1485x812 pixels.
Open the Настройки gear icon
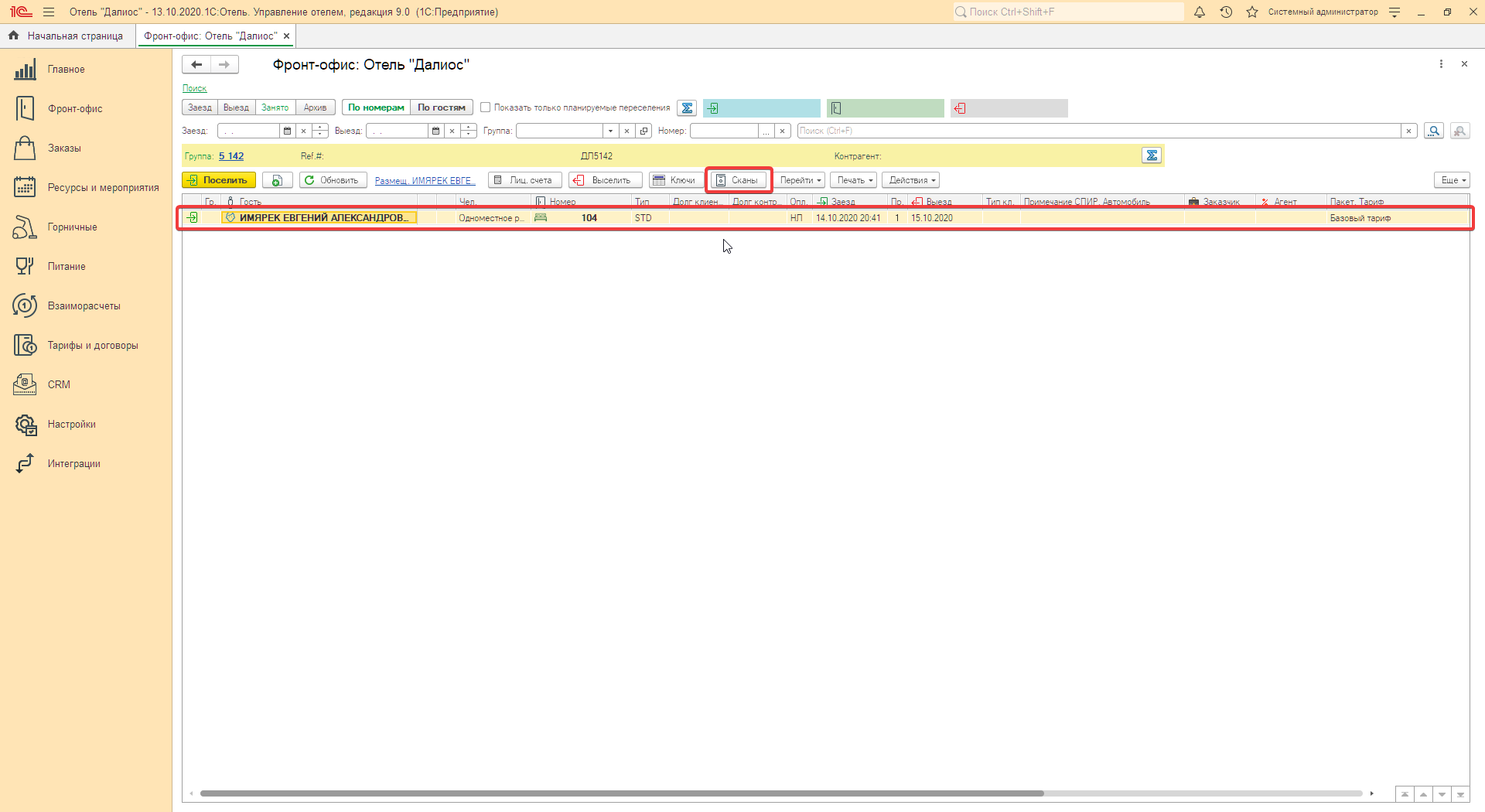point(25,425)
